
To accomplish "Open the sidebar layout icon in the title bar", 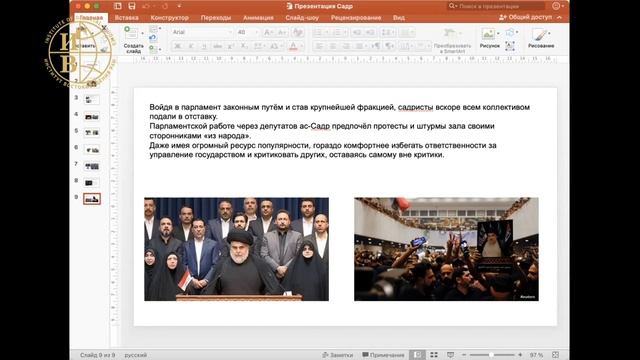I will [118, 6].
